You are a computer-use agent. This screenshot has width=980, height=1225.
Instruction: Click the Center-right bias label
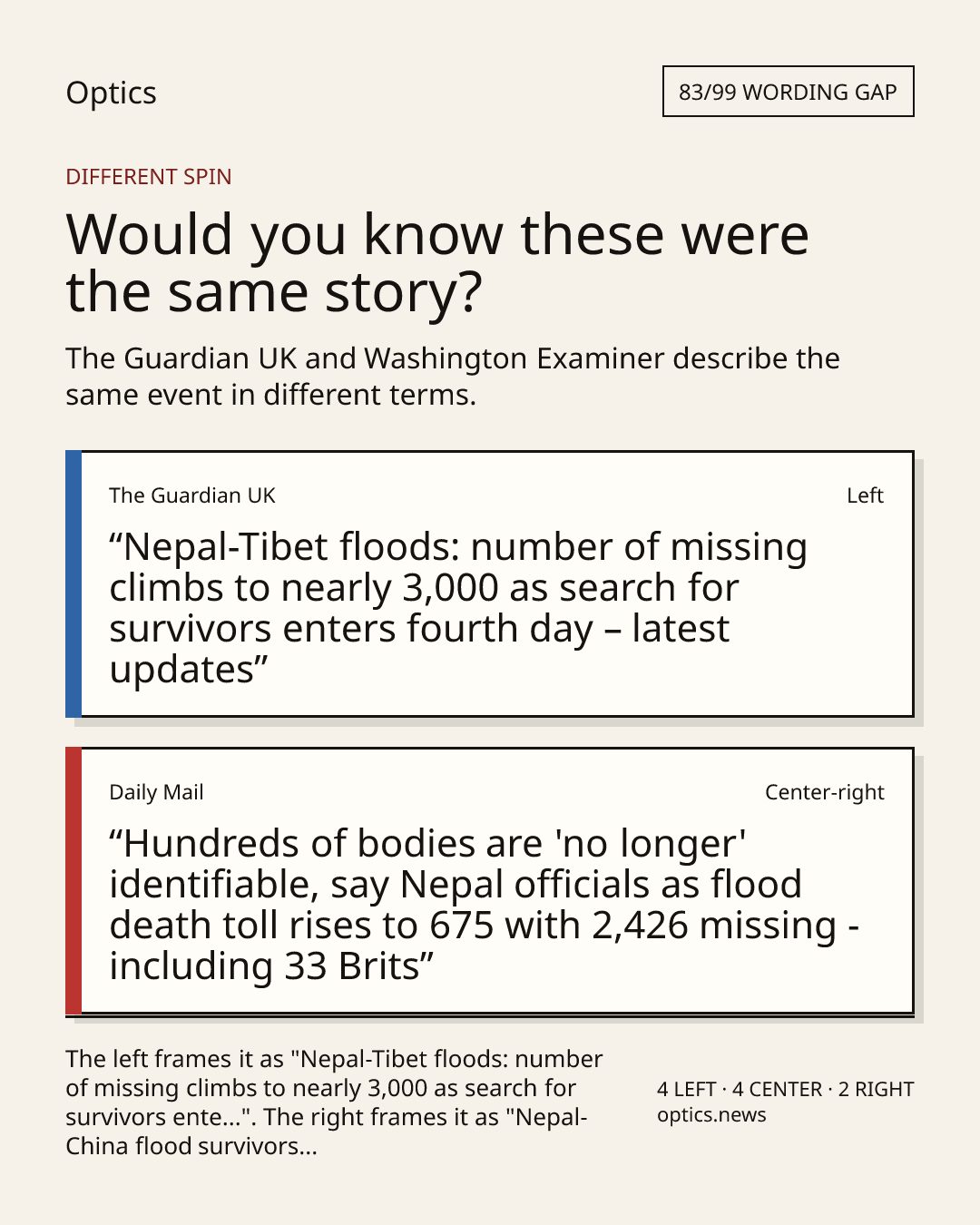(x=824, y=792)
